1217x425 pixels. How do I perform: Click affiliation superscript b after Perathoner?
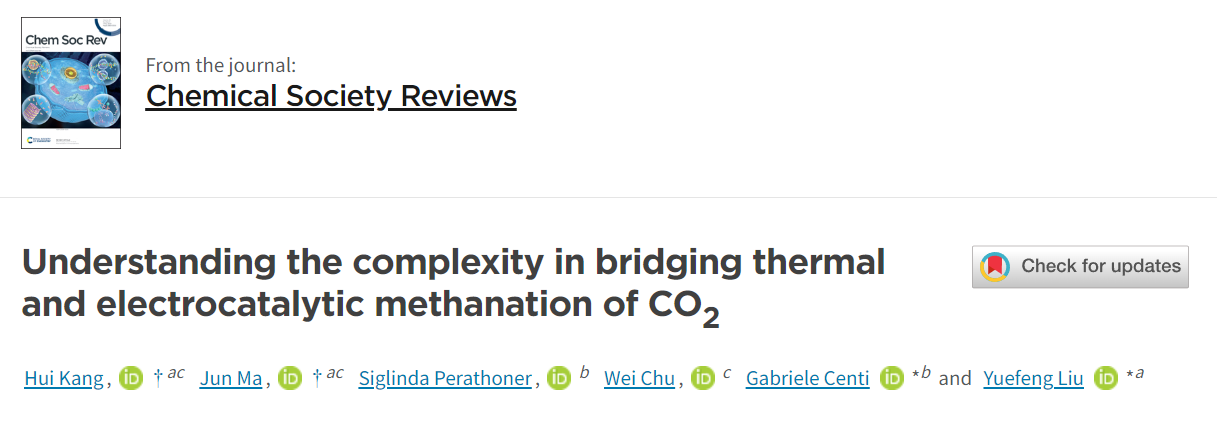point(584,373)
